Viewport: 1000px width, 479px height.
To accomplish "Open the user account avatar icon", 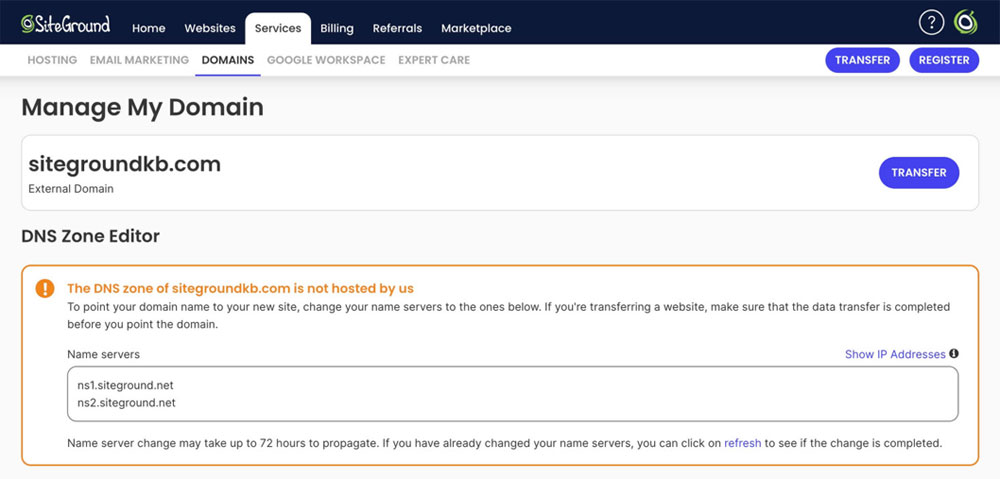I will (965, 23).
